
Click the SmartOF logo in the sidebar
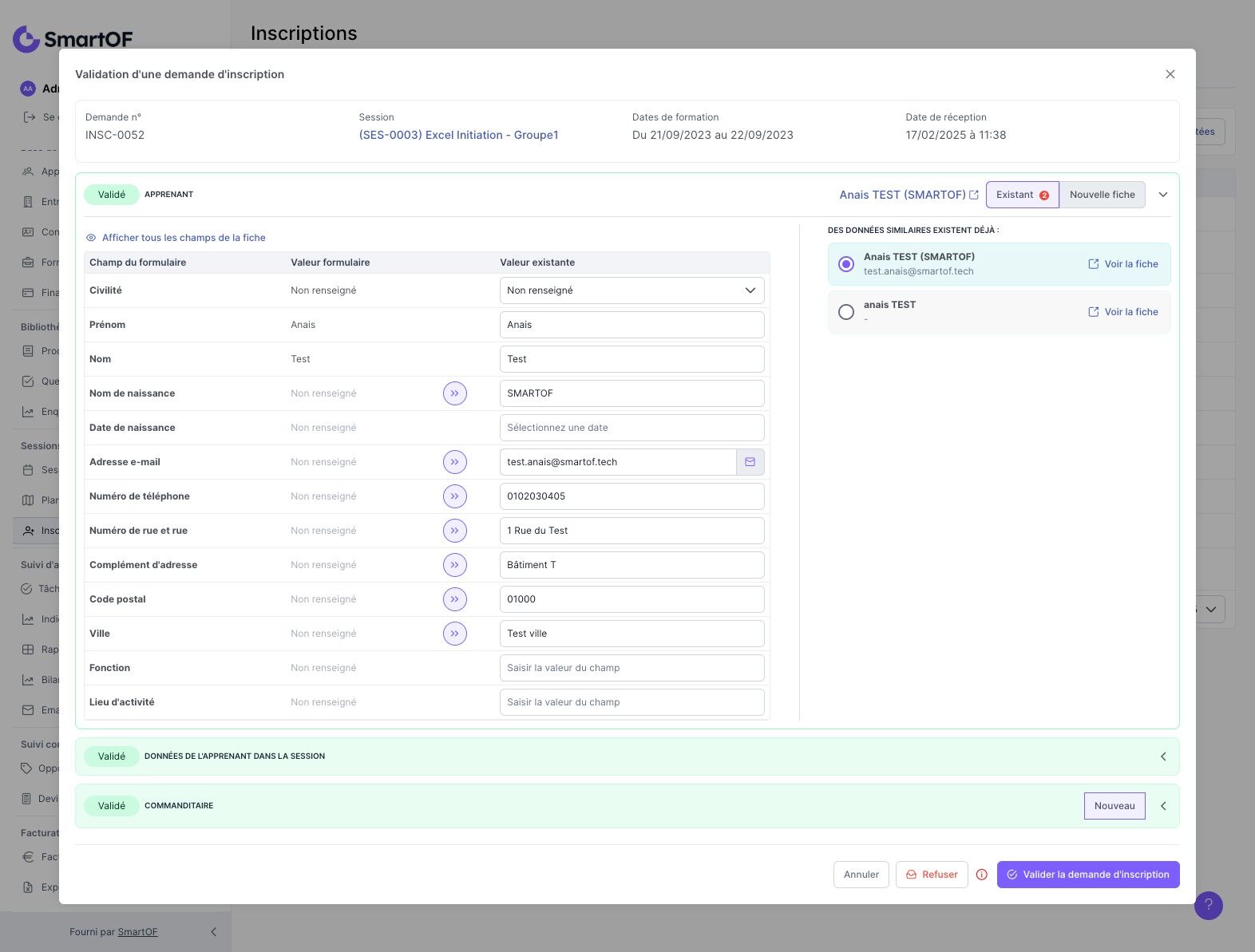click(73, 38)
